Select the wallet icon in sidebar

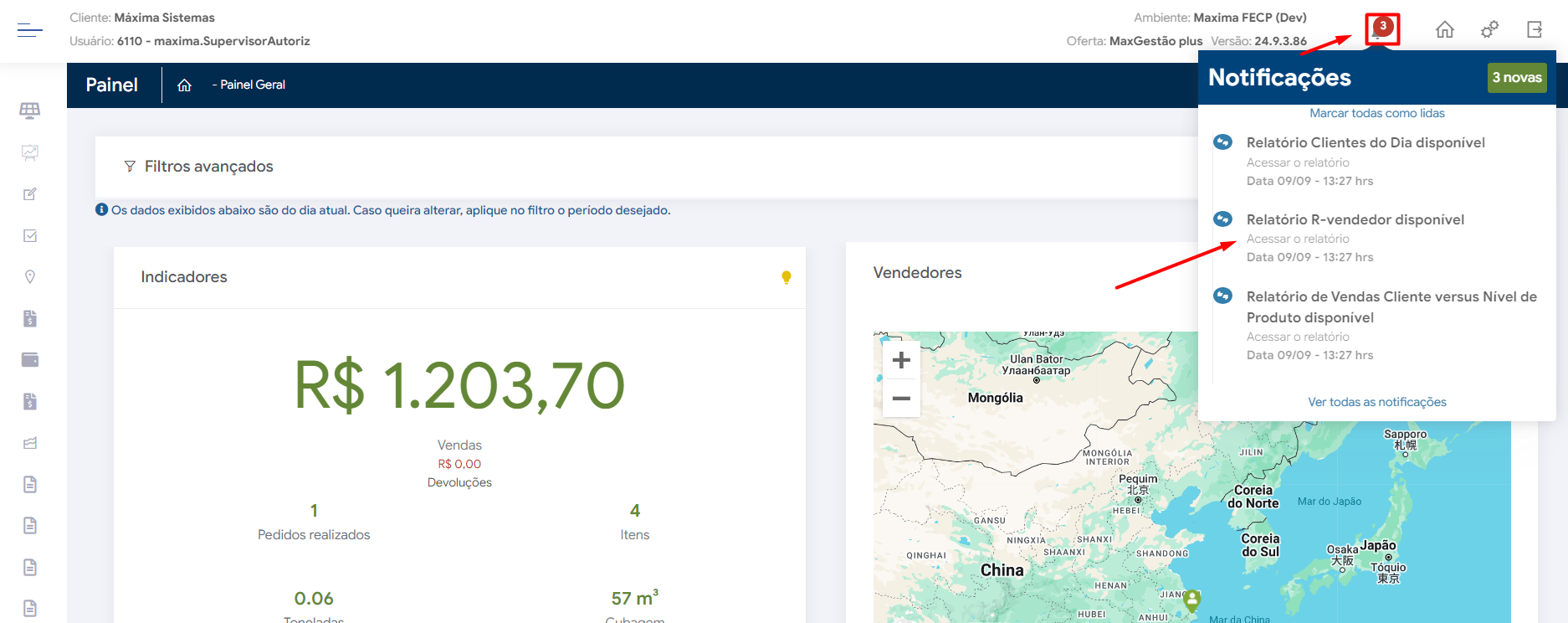tap(30, 360)
